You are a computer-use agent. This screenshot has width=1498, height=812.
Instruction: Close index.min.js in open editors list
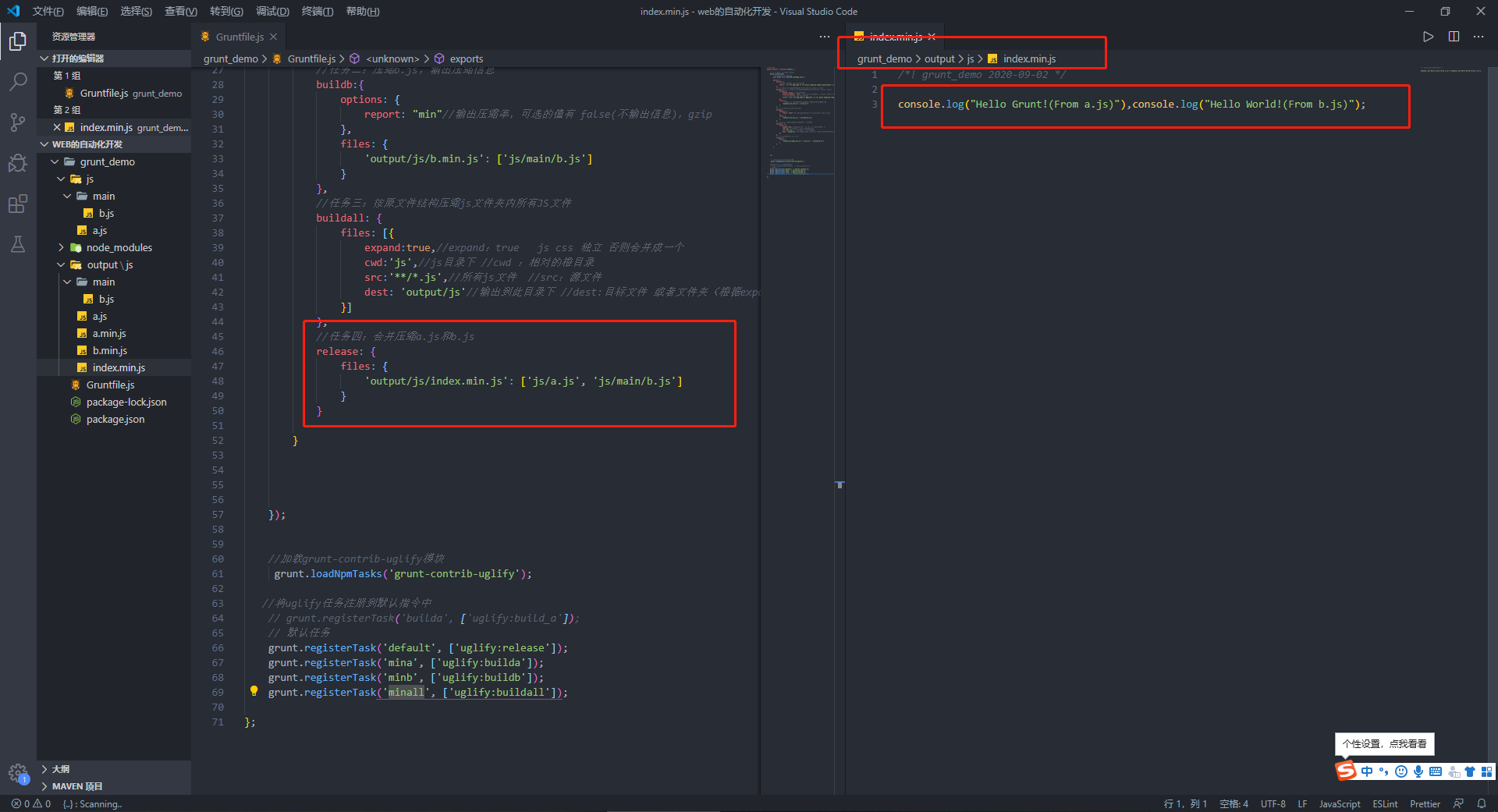pos(57,127)
